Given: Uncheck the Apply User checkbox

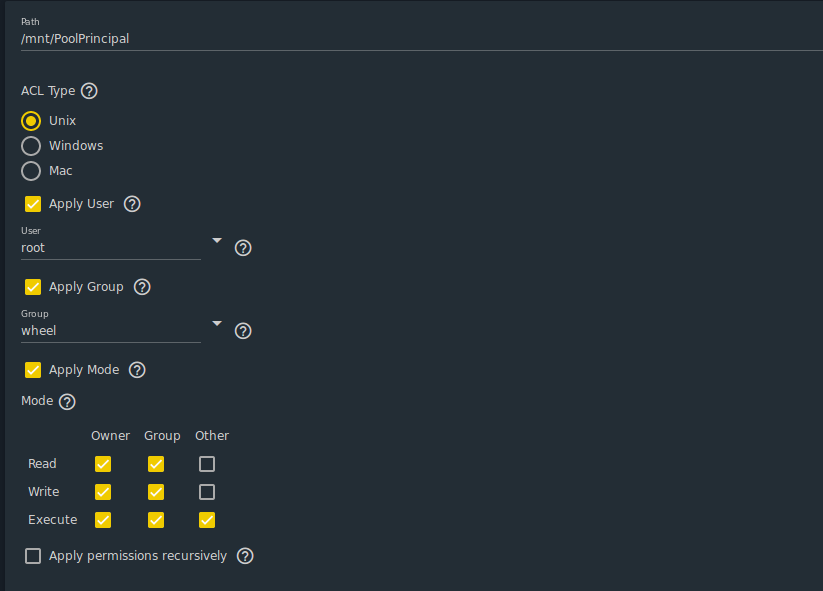Looking at the screenshot, I should 33,204.
